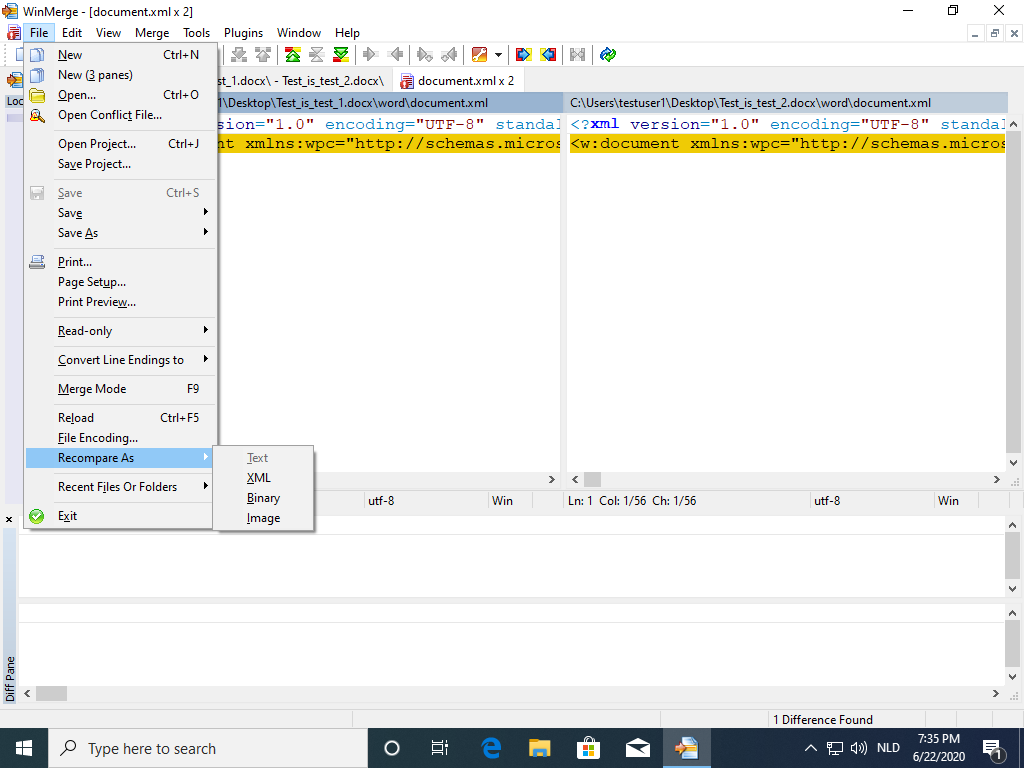Expand the Save As submenu
This screenshot has height=768, width=1024.
121,233
